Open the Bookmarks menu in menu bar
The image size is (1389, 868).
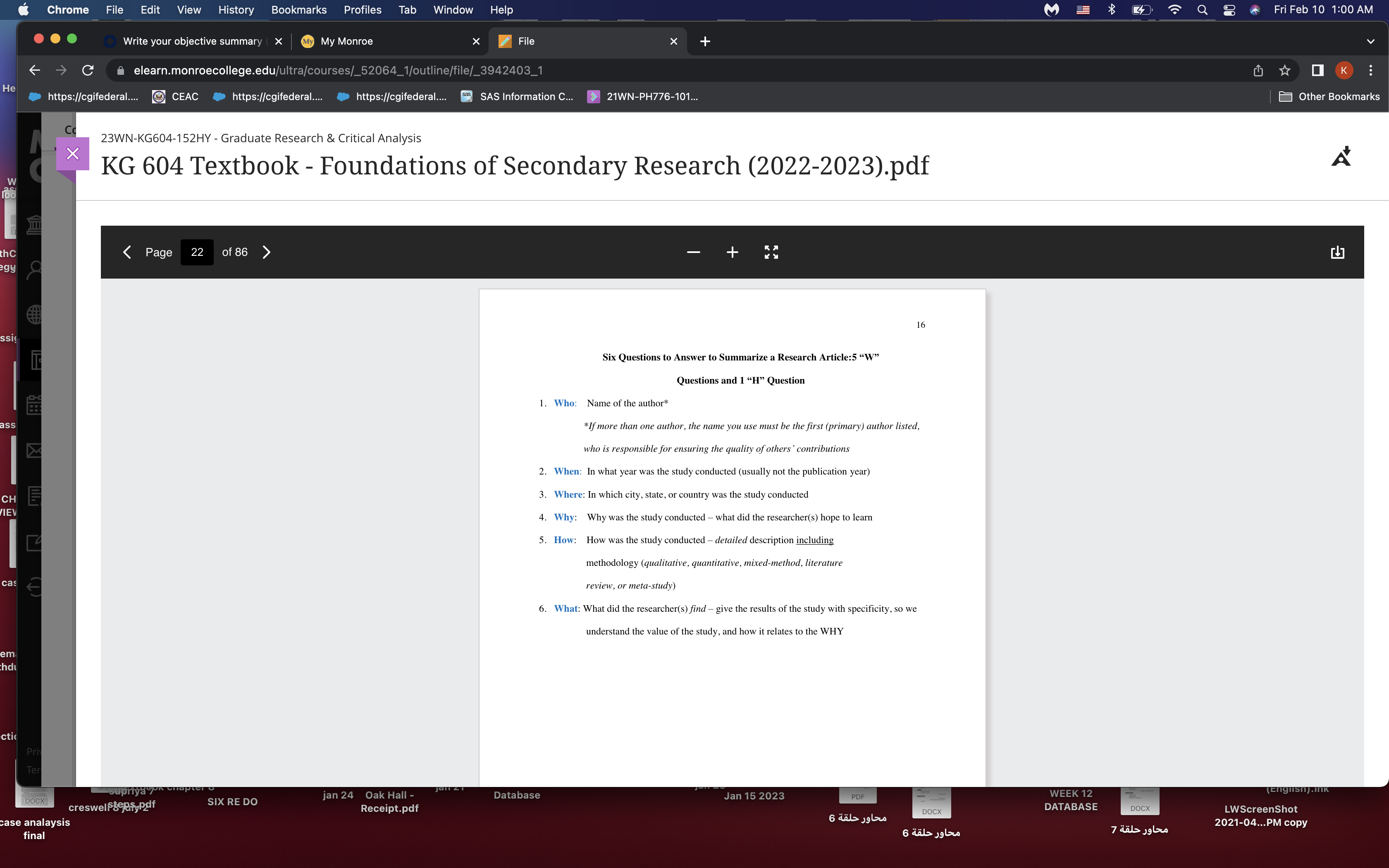click(x=298, y=10)
